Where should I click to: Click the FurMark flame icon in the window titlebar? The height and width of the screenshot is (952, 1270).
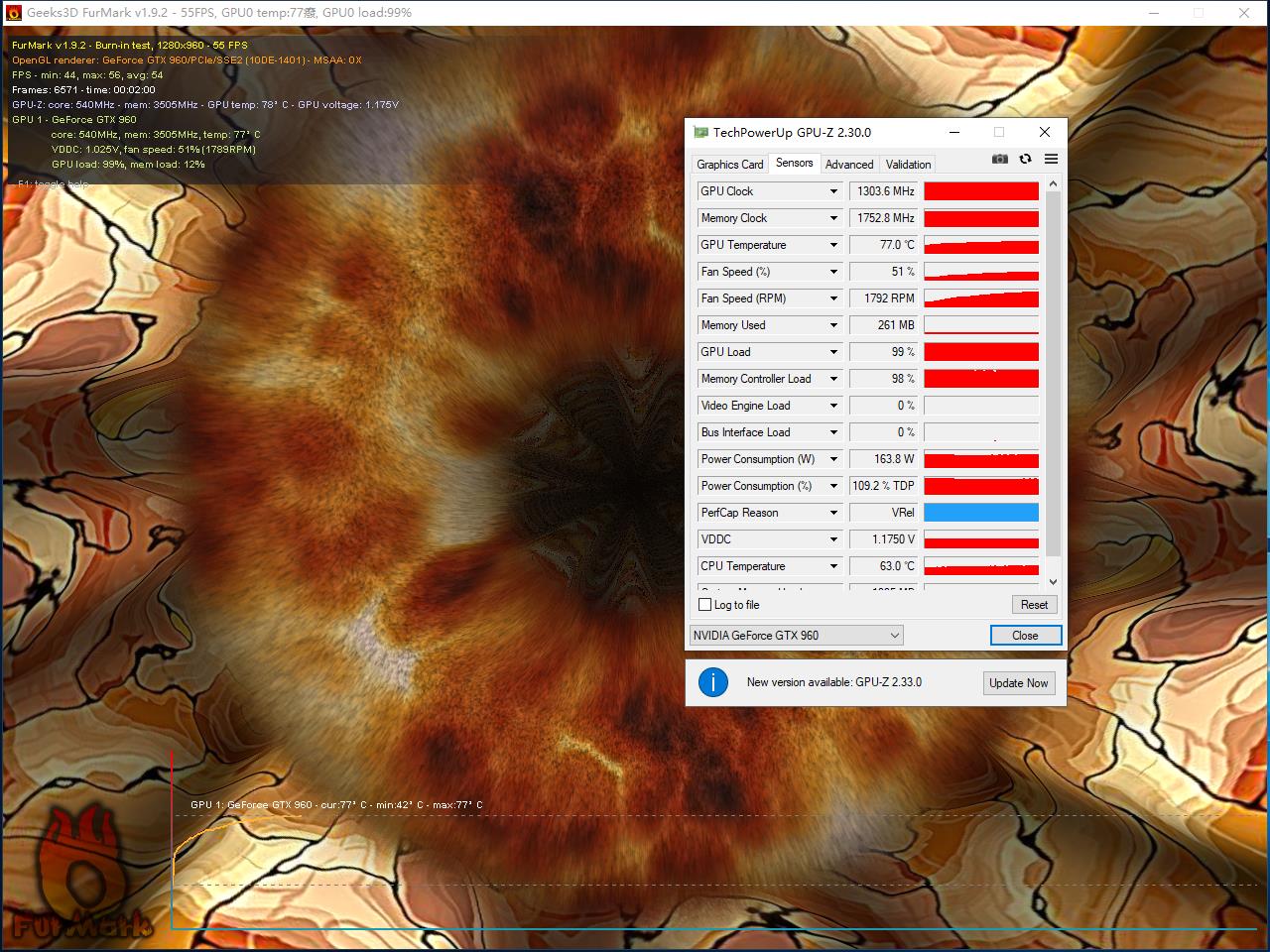13,13
